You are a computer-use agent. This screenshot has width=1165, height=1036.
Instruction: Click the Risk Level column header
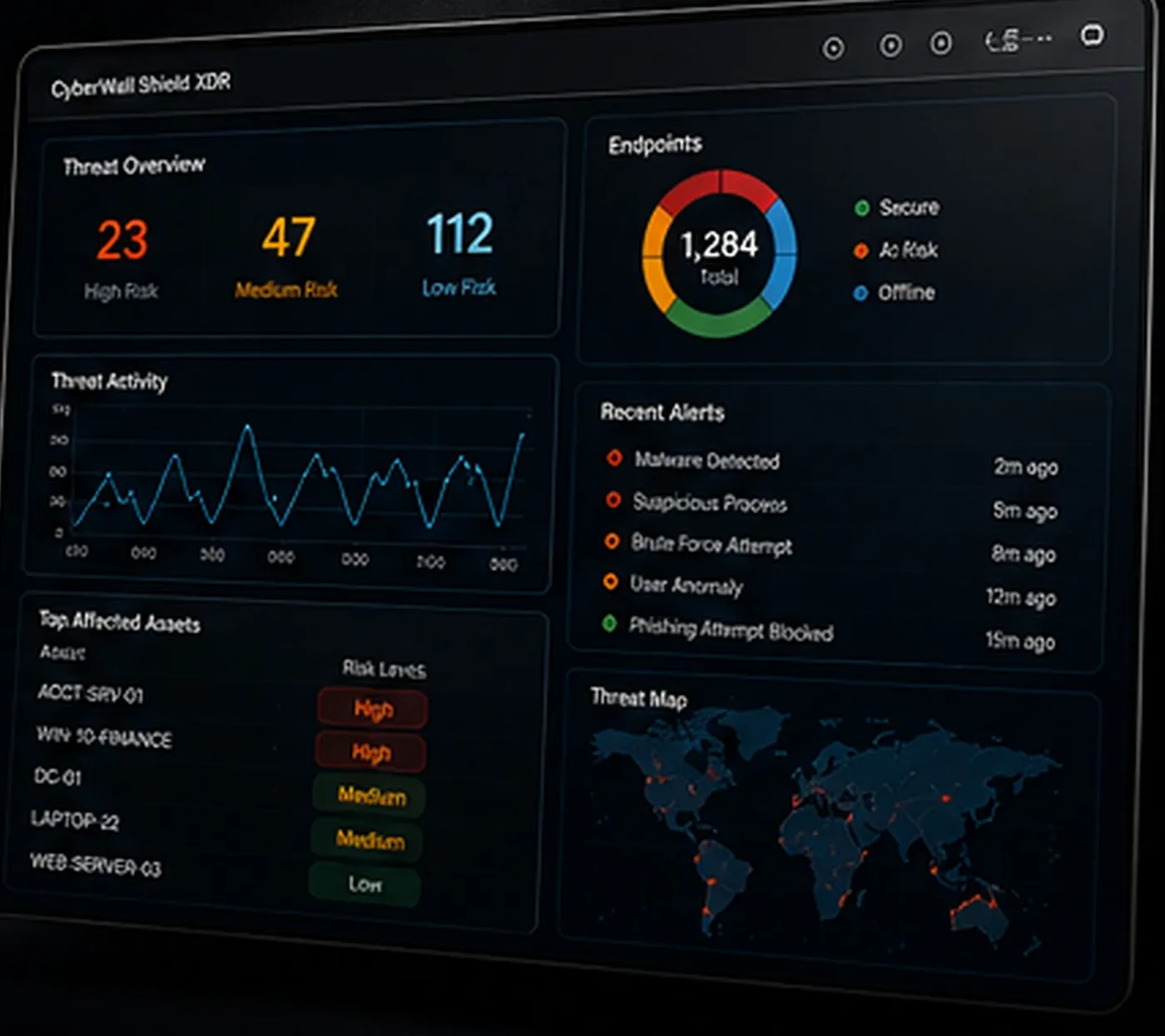pos(384,669)
